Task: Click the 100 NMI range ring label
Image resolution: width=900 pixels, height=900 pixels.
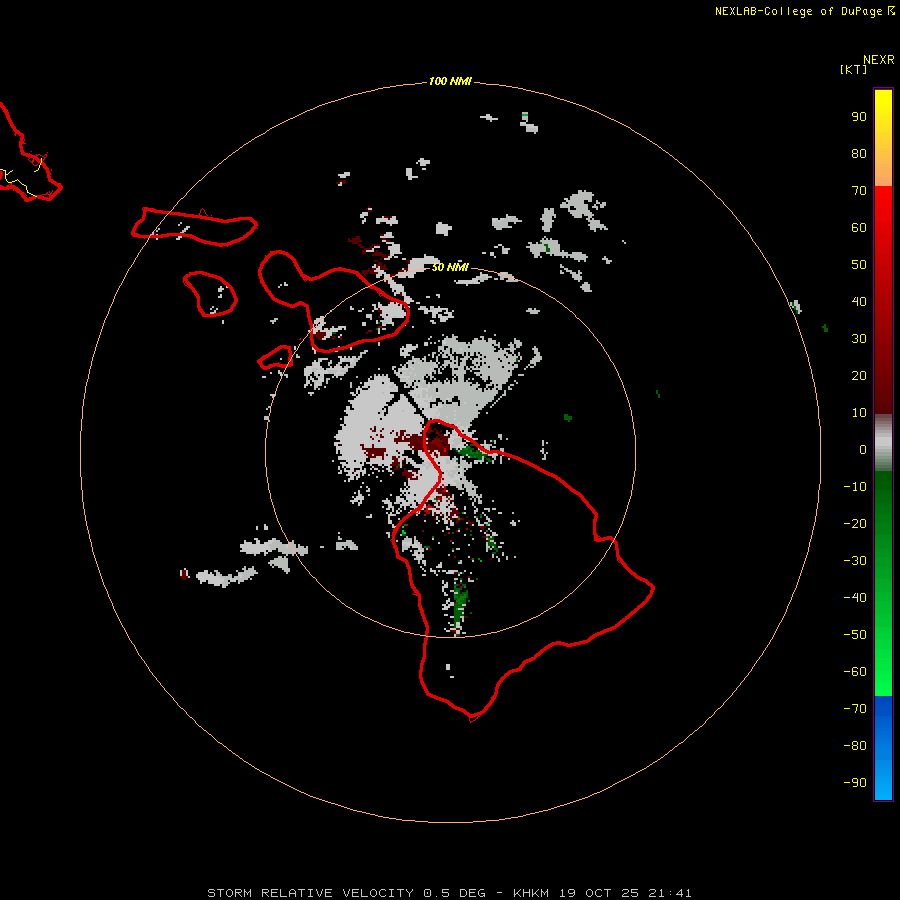Action: pyautogui.click(x=450, y=81)
